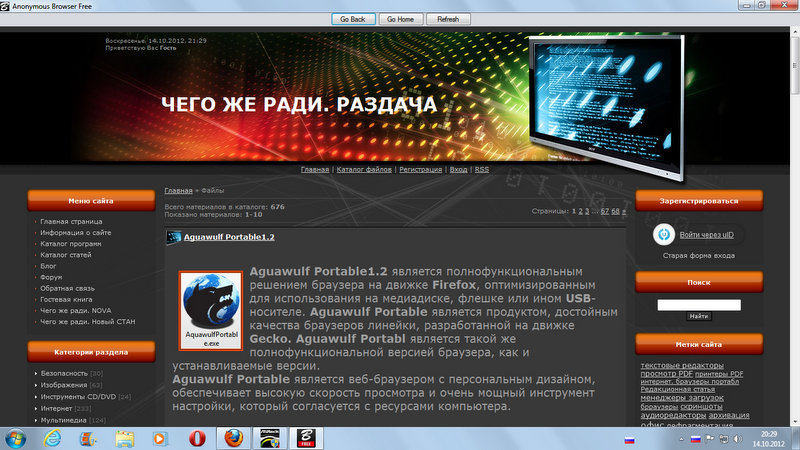Click the Найти search button
The image size is (800, 450).
[698, 316]
